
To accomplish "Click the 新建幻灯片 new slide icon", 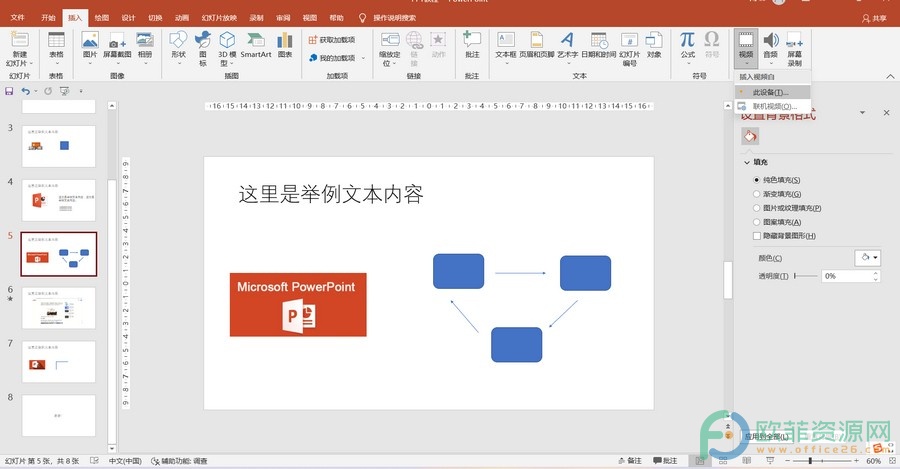I will pyautogui.click(x=20, y=40).
